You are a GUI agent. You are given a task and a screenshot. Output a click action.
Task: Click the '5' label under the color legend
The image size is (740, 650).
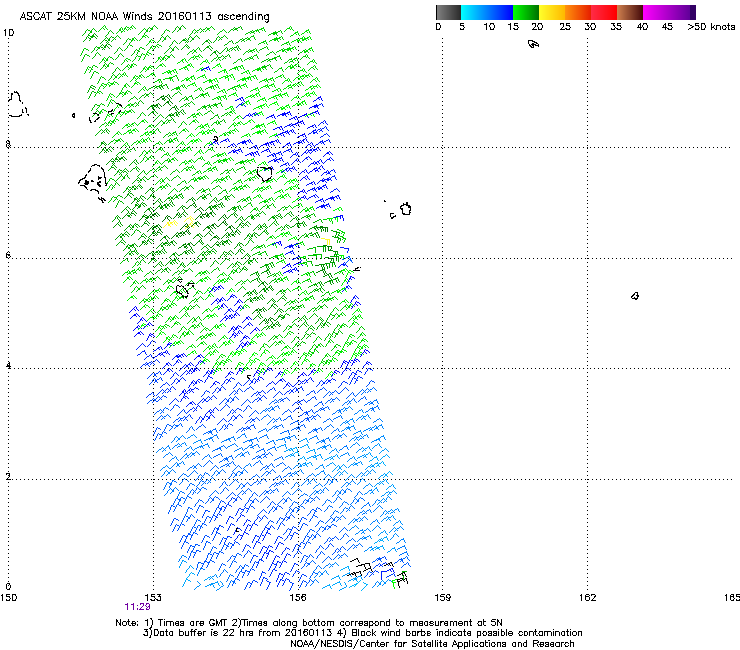[462, 27]
